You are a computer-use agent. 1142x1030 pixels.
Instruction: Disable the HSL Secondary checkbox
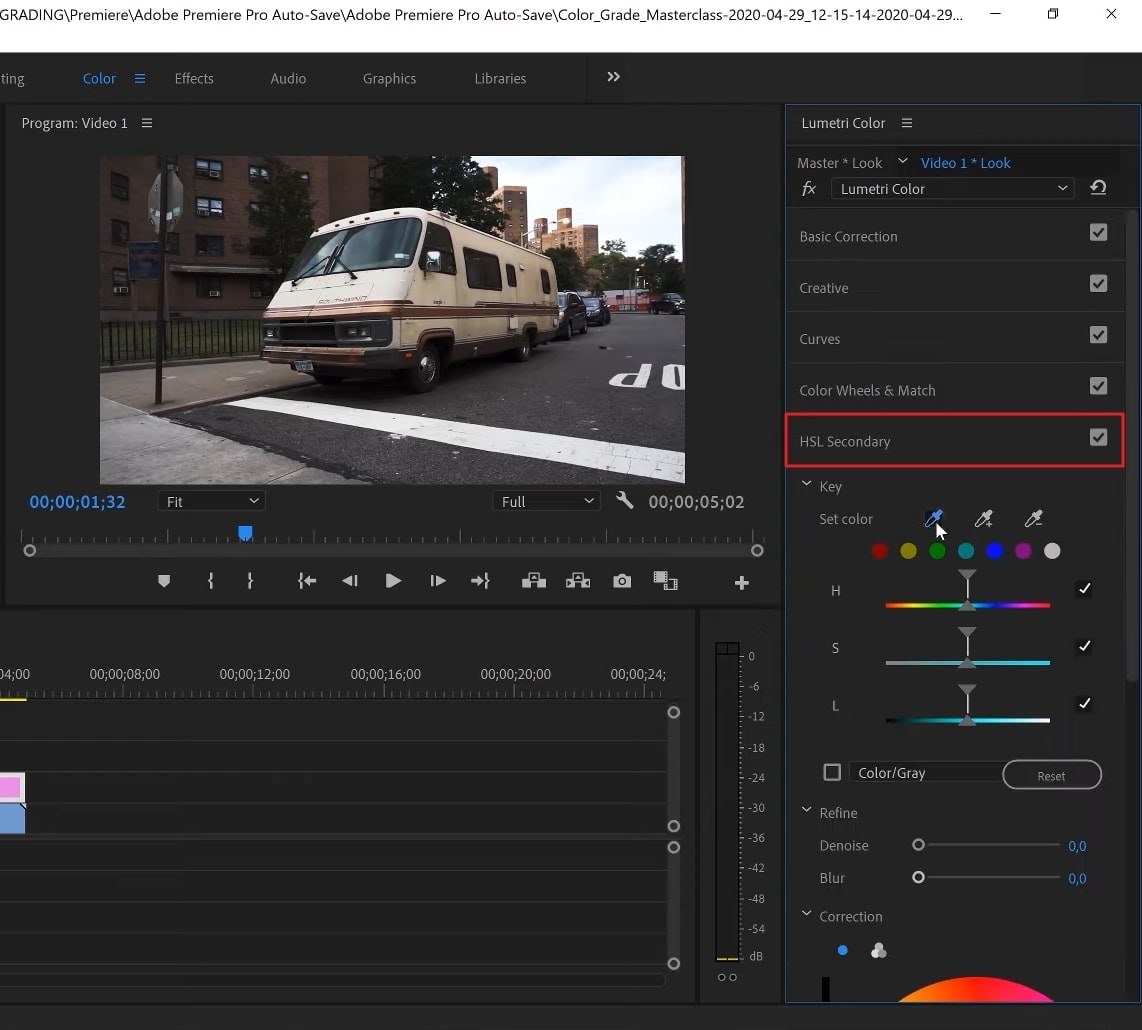click(1098, 437)
